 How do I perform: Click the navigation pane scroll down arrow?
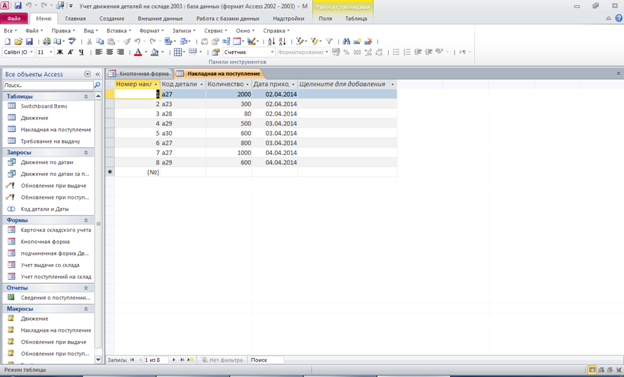click(x=98, y=359)
